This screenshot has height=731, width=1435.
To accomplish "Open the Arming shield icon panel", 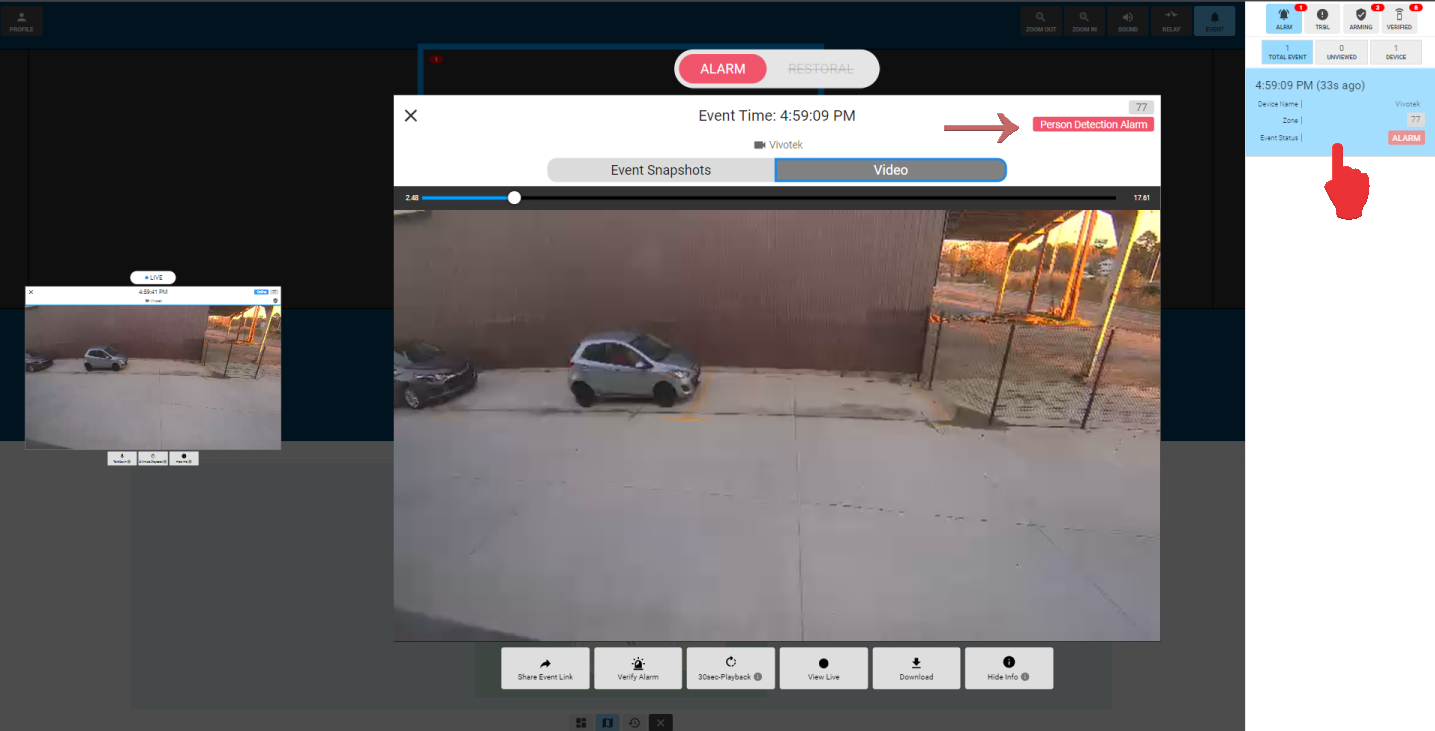I will (x=1360, y=19).
